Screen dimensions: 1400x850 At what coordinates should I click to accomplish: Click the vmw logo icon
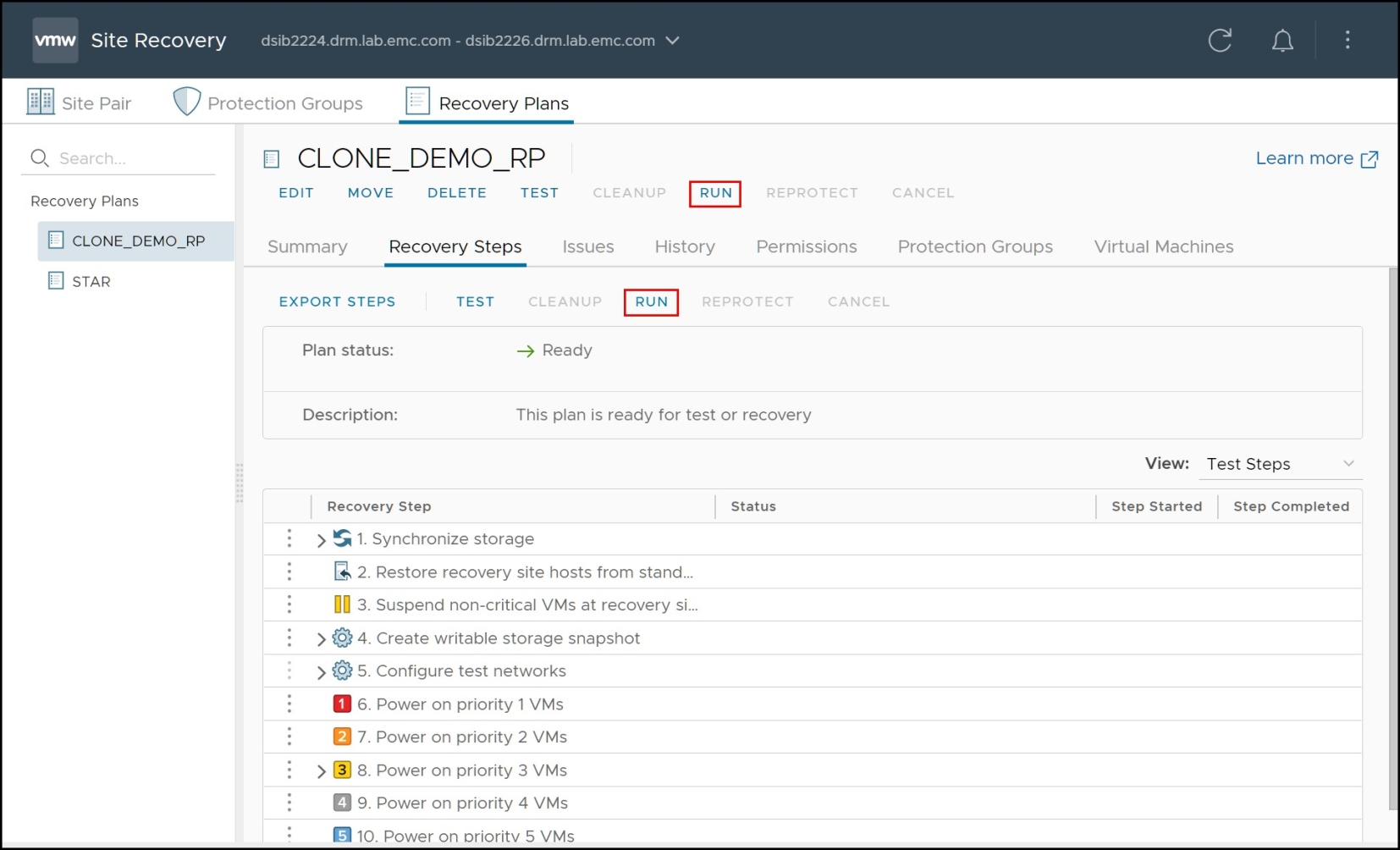[55, 40]
